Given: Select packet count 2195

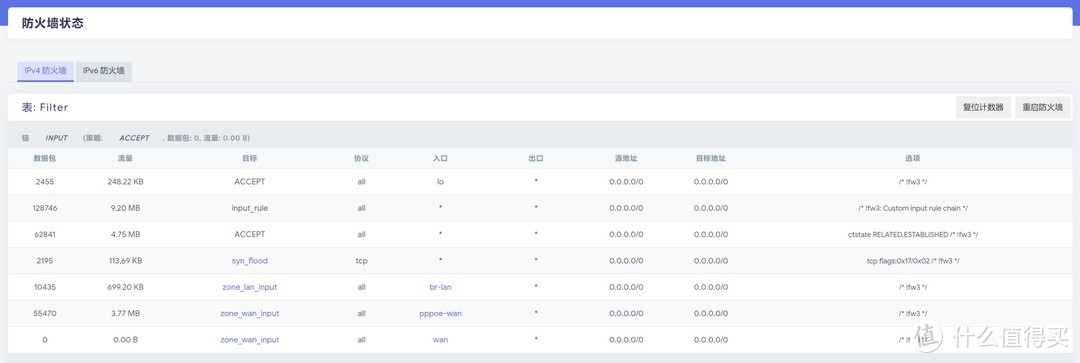Looking at the screenshot, I should click(44, 261).
